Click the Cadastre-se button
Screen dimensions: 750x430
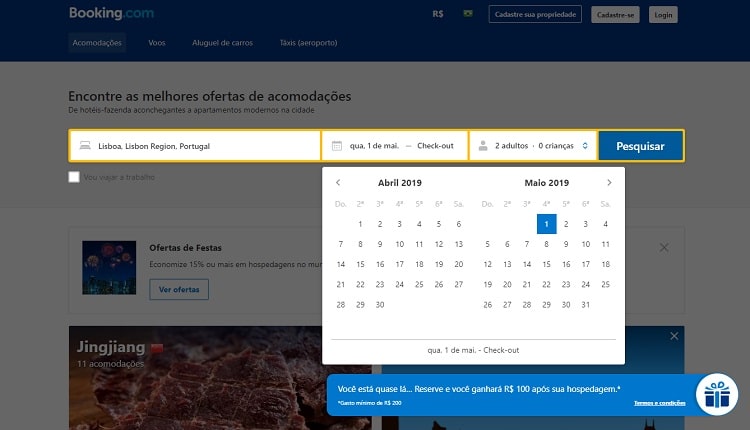615,15
